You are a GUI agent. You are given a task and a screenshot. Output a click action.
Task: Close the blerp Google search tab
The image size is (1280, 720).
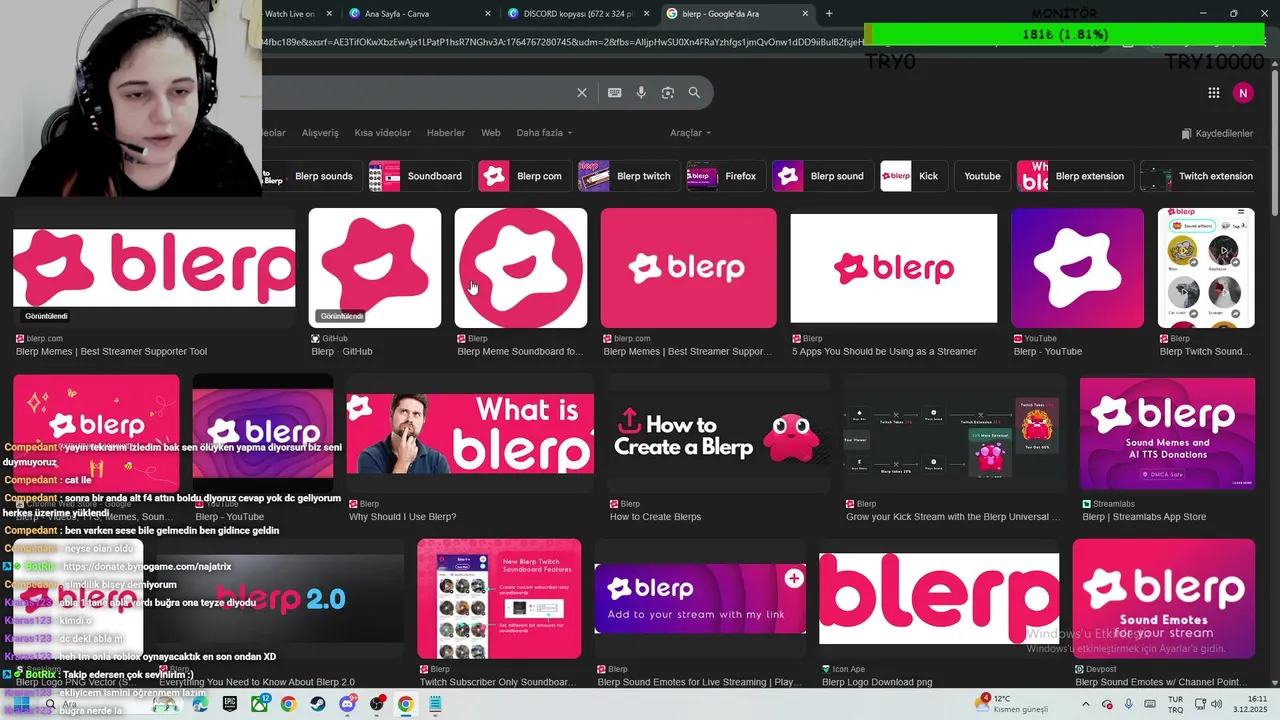click(x=805, y=14)
